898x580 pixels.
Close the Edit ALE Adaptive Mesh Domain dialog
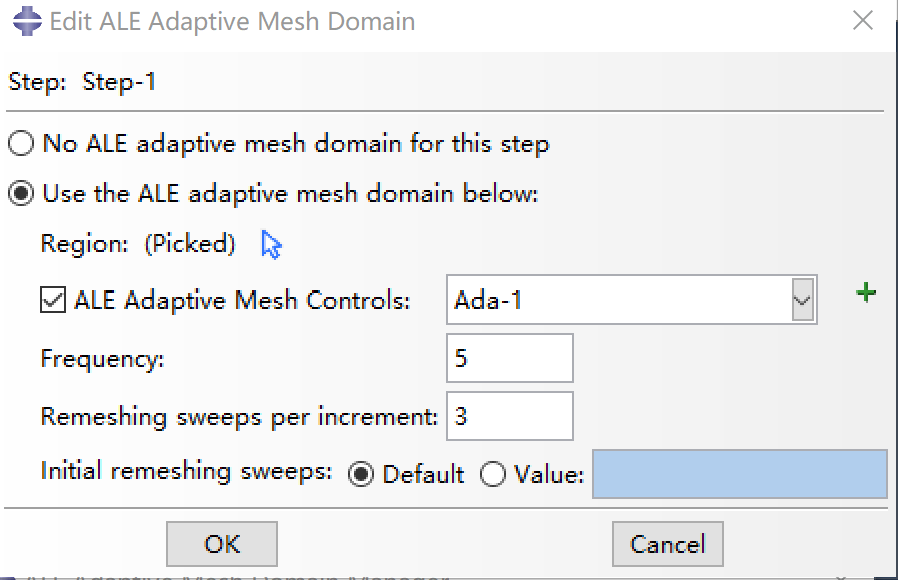(x=862, y=20)
